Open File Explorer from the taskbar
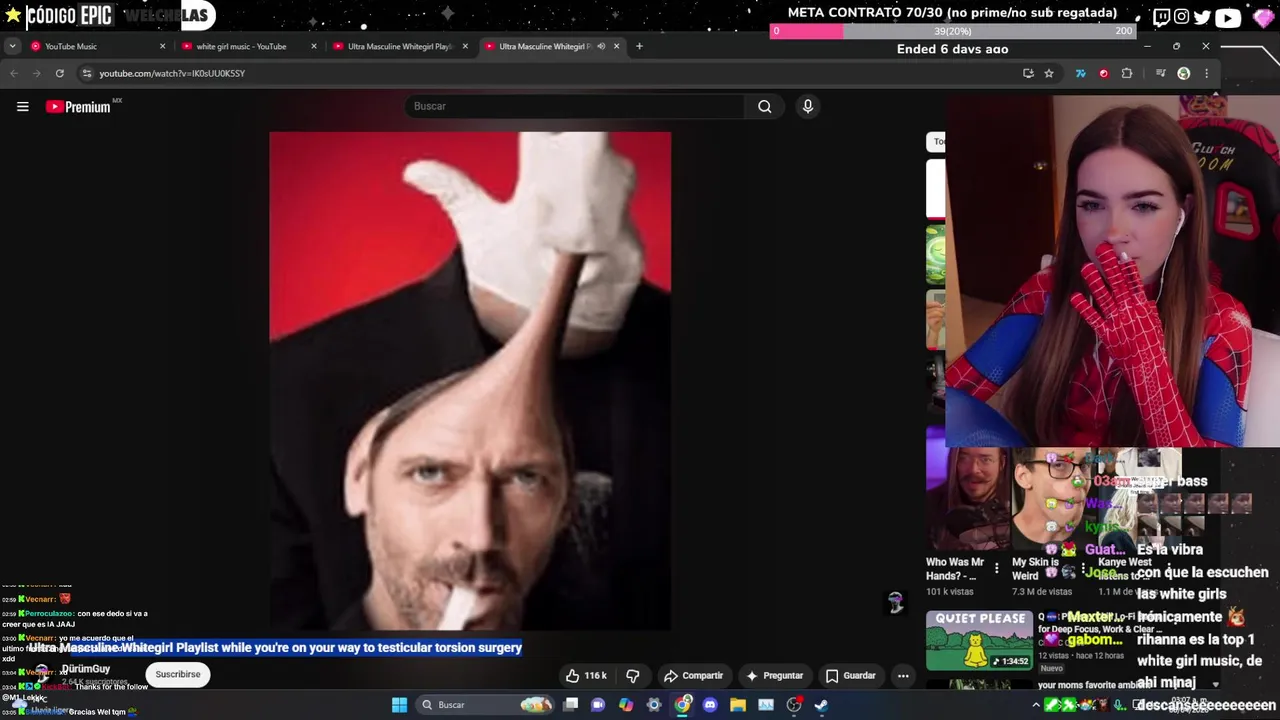 pyautogui.click(x=738, y=705)
